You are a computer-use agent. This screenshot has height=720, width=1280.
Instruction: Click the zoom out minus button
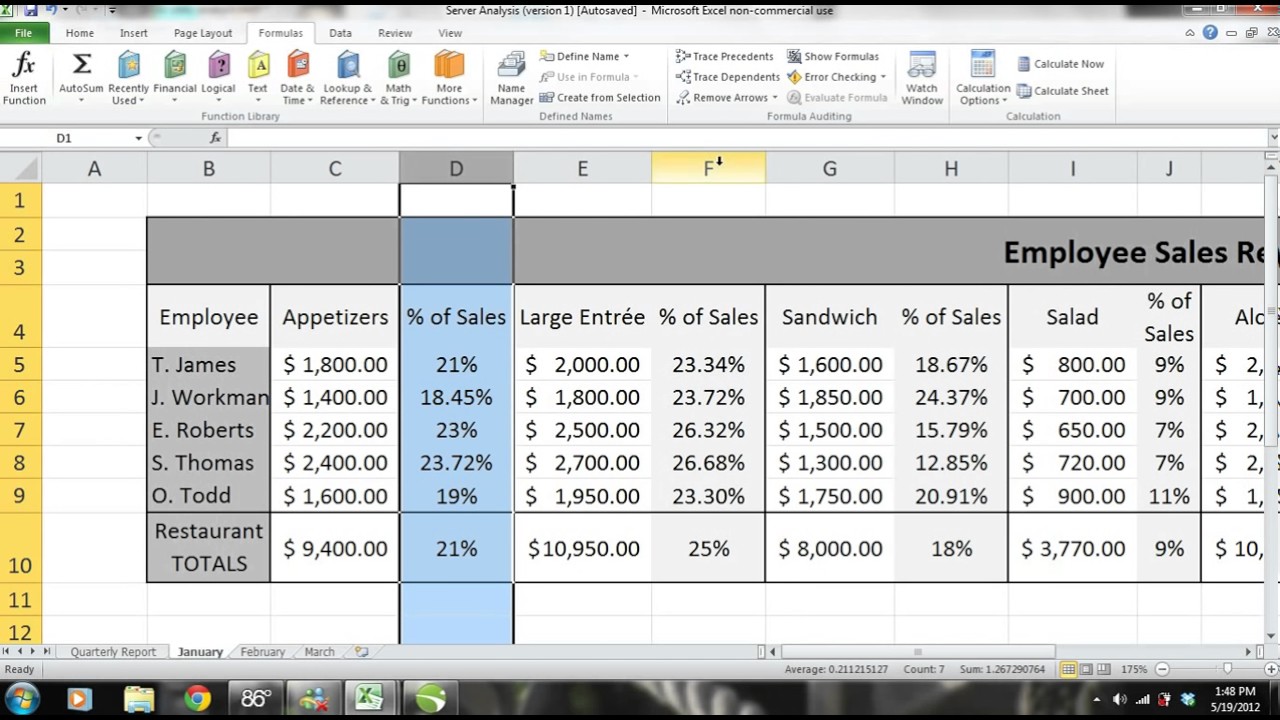1162,669
